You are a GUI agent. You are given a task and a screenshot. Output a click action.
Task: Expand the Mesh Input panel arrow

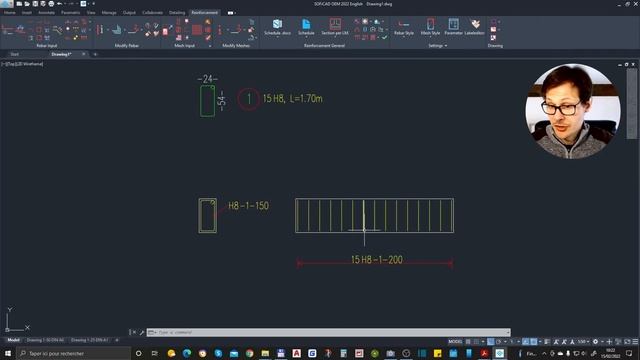[x=210, y=46]
